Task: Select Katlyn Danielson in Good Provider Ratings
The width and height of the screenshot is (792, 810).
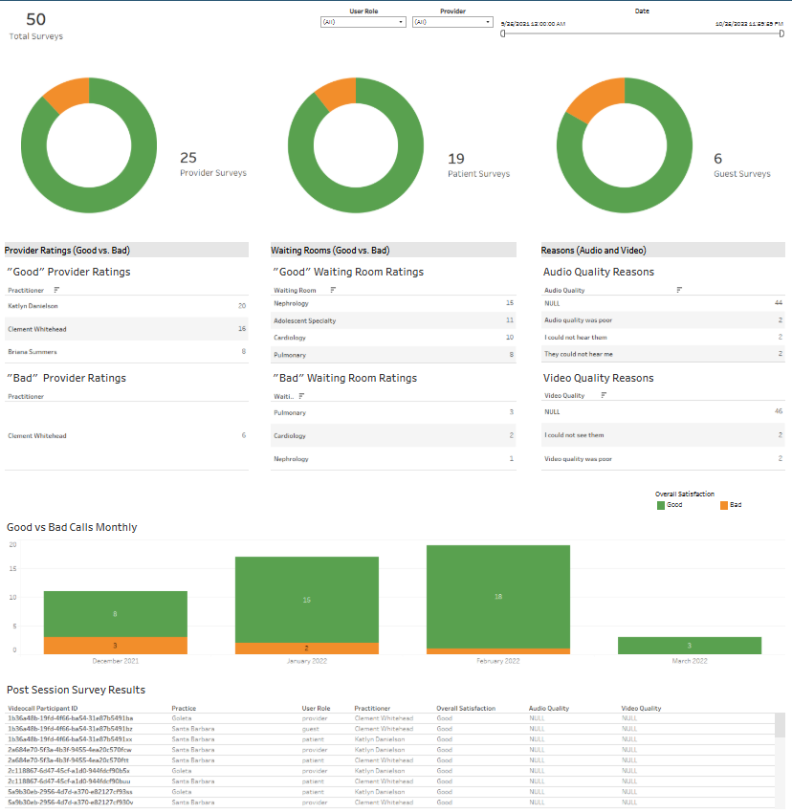Action: click(x=35, y=305)
